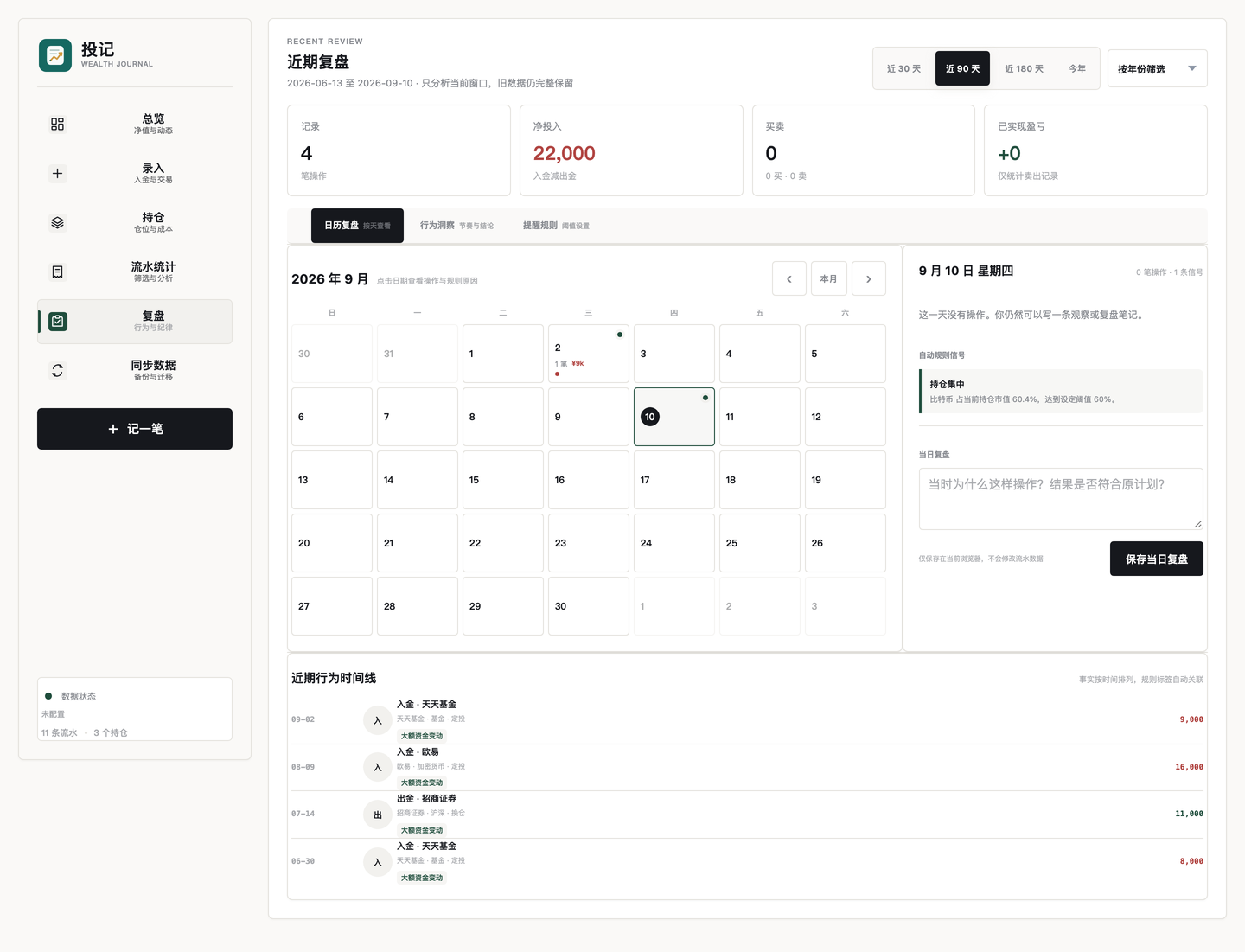Go to next month with right chevron

[x=869, y=278]
